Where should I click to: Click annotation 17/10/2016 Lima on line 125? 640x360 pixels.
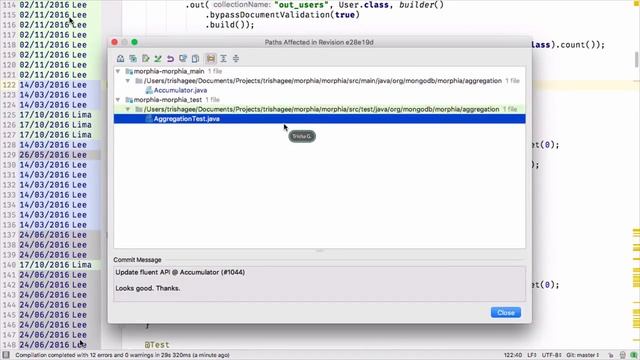(x=56, y=115)
